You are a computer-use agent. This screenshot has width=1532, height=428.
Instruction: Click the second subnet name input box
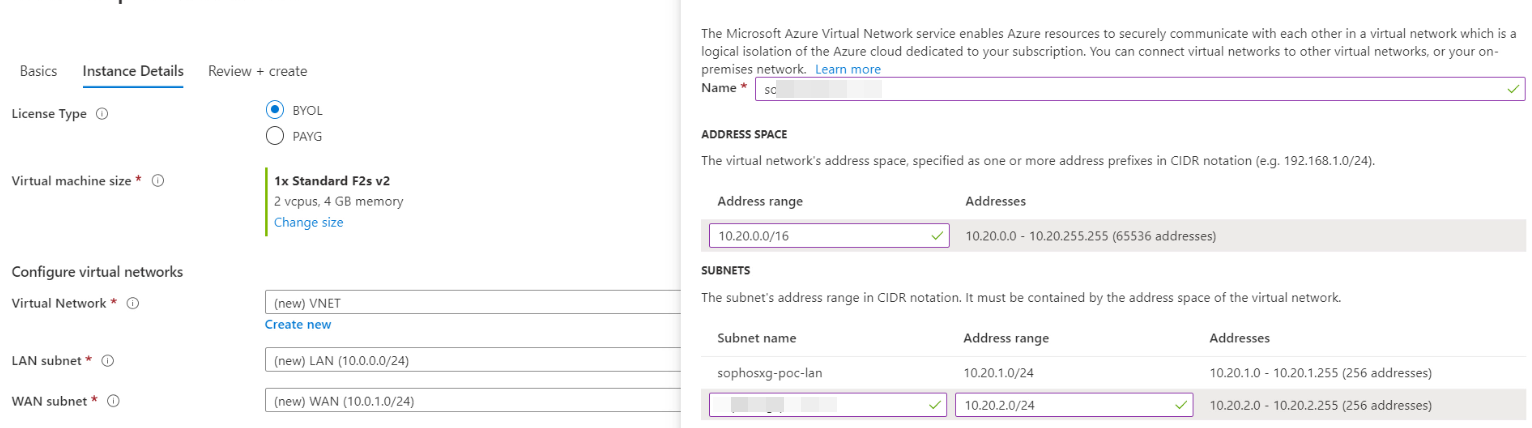pos(820,405)
